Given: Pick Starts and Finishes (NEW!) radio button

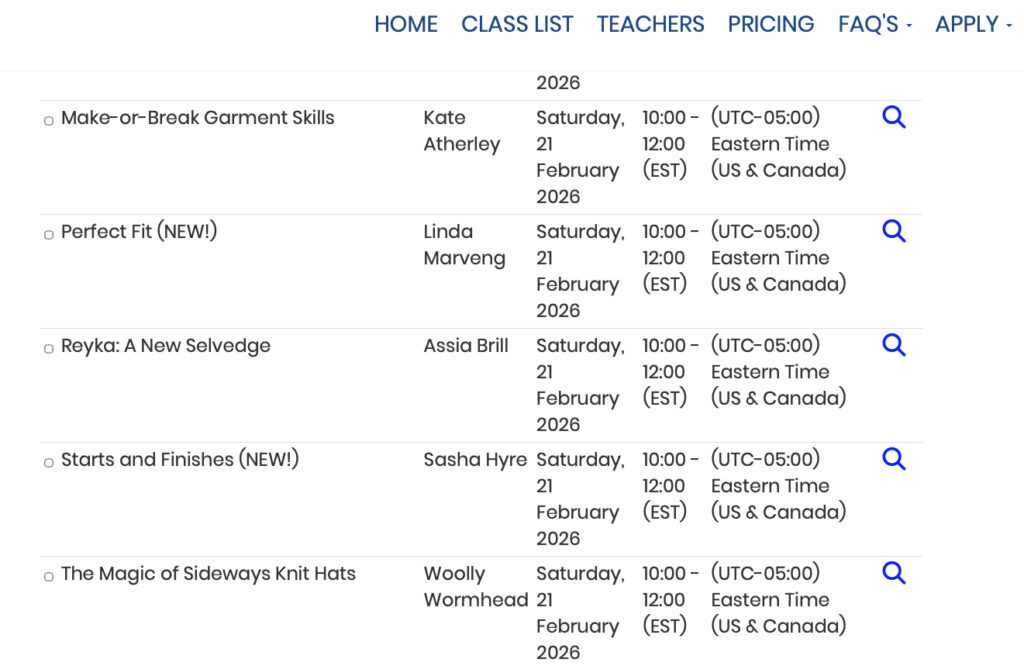Looking at the screenshot, I should pyautogui.click(x=48, y=462).
